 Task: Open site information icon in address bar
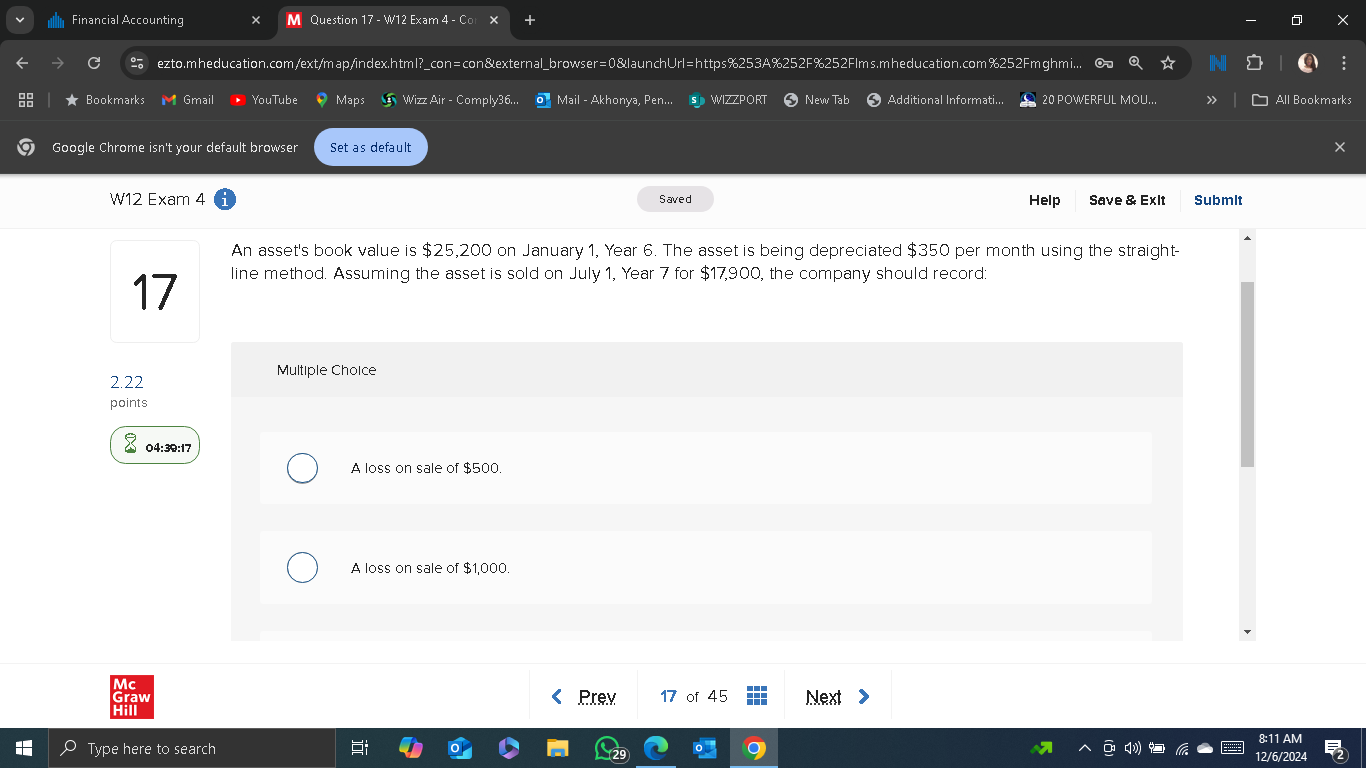pyautogui.click(x=138, y=63)
